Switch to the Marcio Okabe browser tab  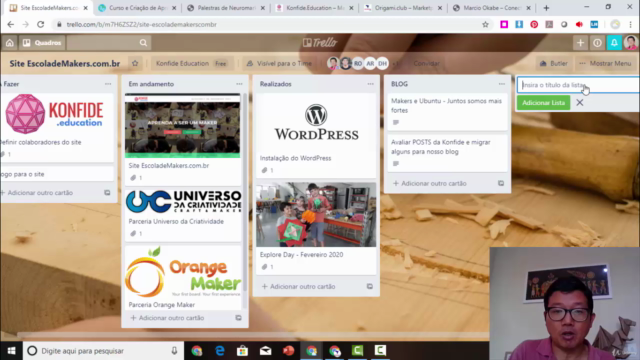pos(491,8)
